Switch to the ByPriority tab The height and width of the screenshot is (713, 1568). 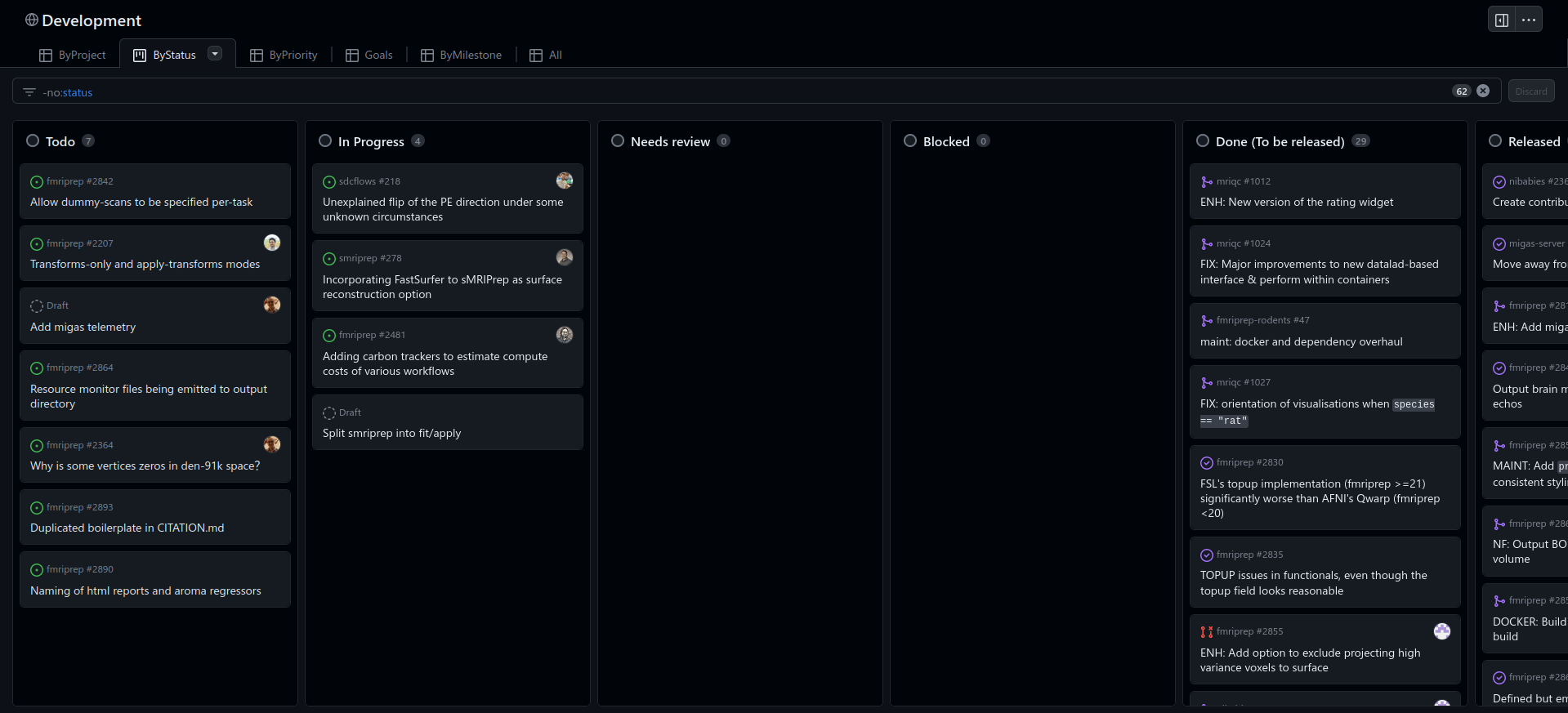pos(284,55)
